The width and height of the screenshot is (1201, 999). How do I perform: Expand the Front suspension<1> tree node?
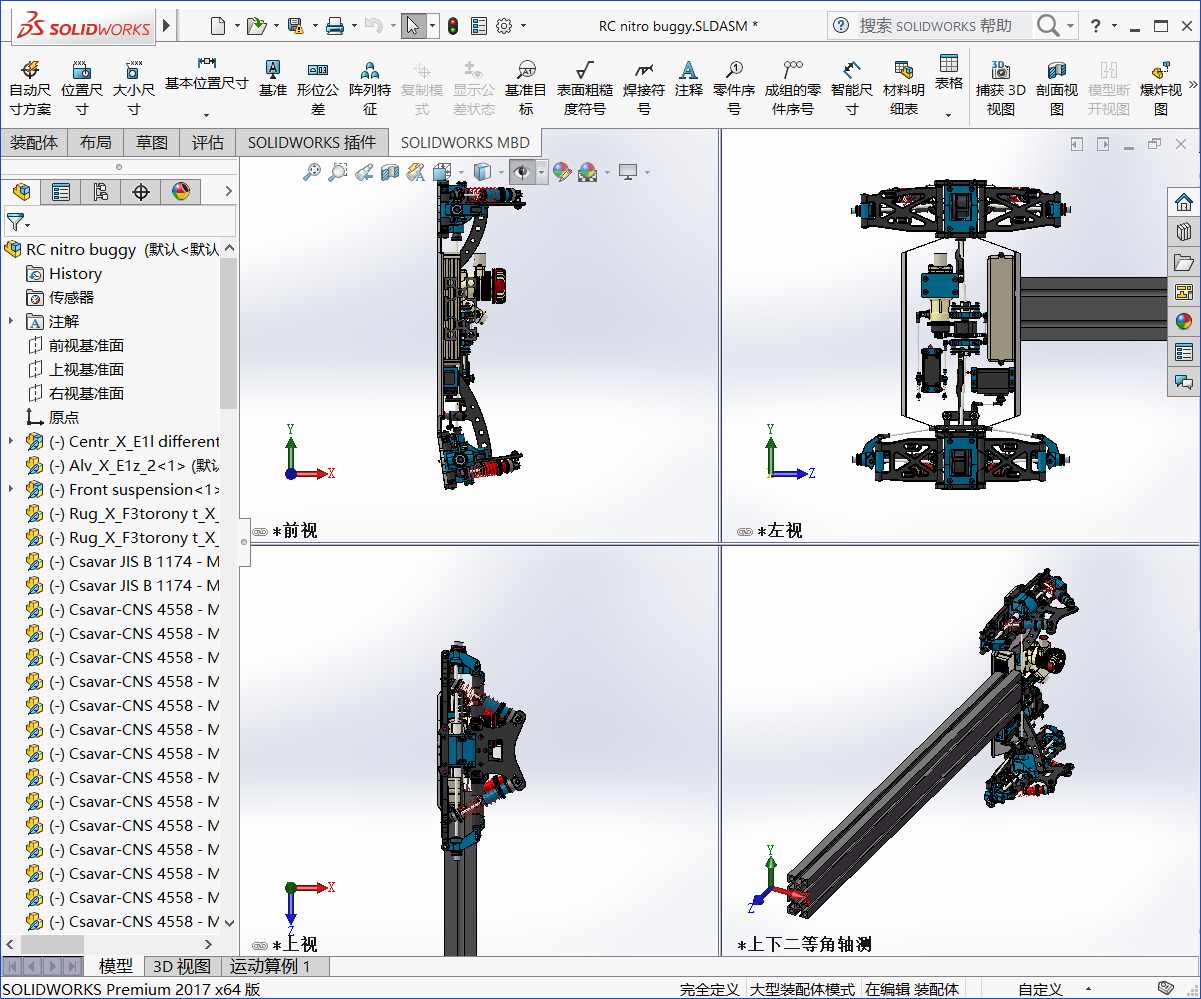[x=11, y=489]
